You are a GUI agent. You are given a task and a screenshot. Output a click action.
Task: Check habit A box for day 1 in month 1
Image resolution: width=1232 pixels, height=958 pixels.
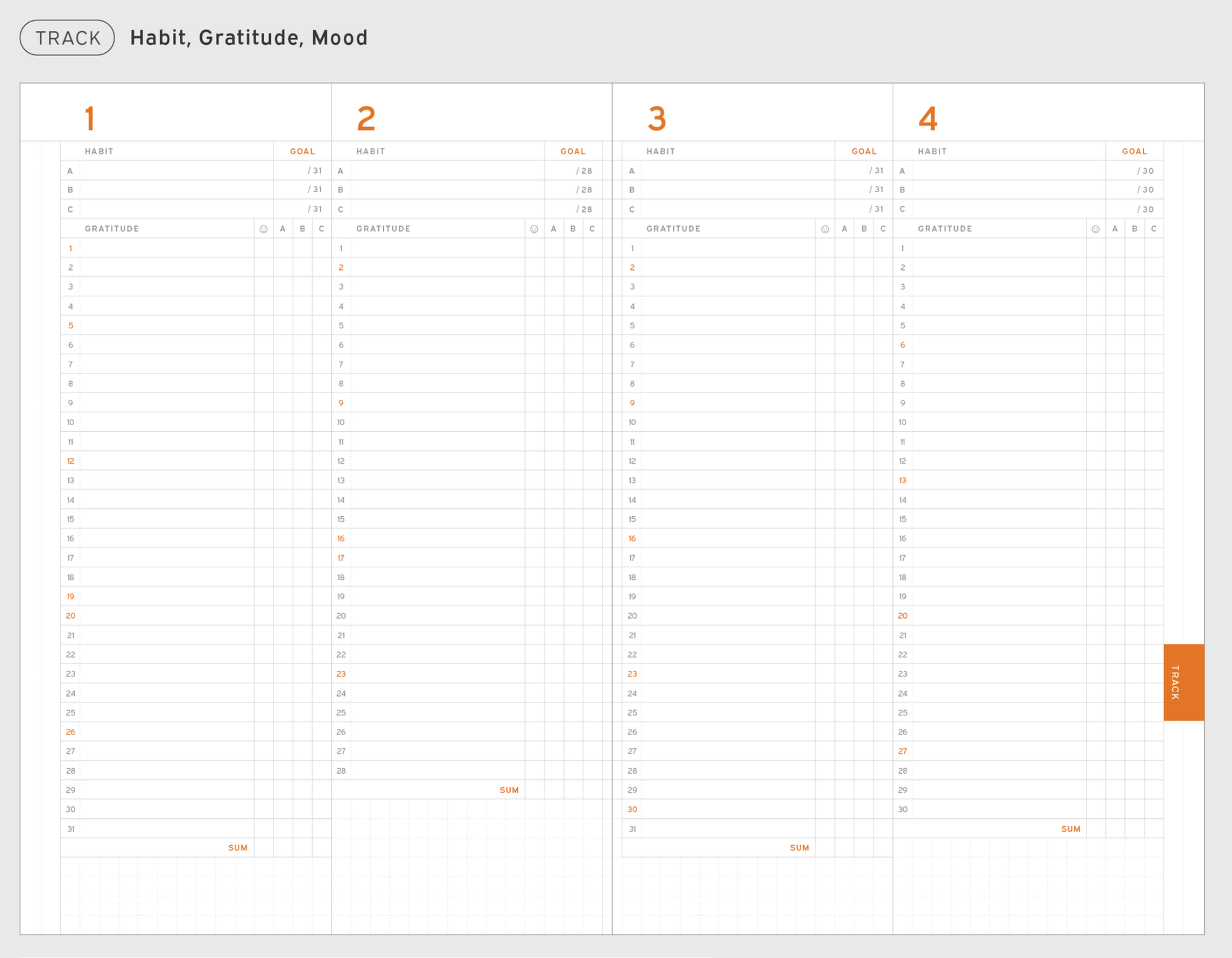pos(282,248)
